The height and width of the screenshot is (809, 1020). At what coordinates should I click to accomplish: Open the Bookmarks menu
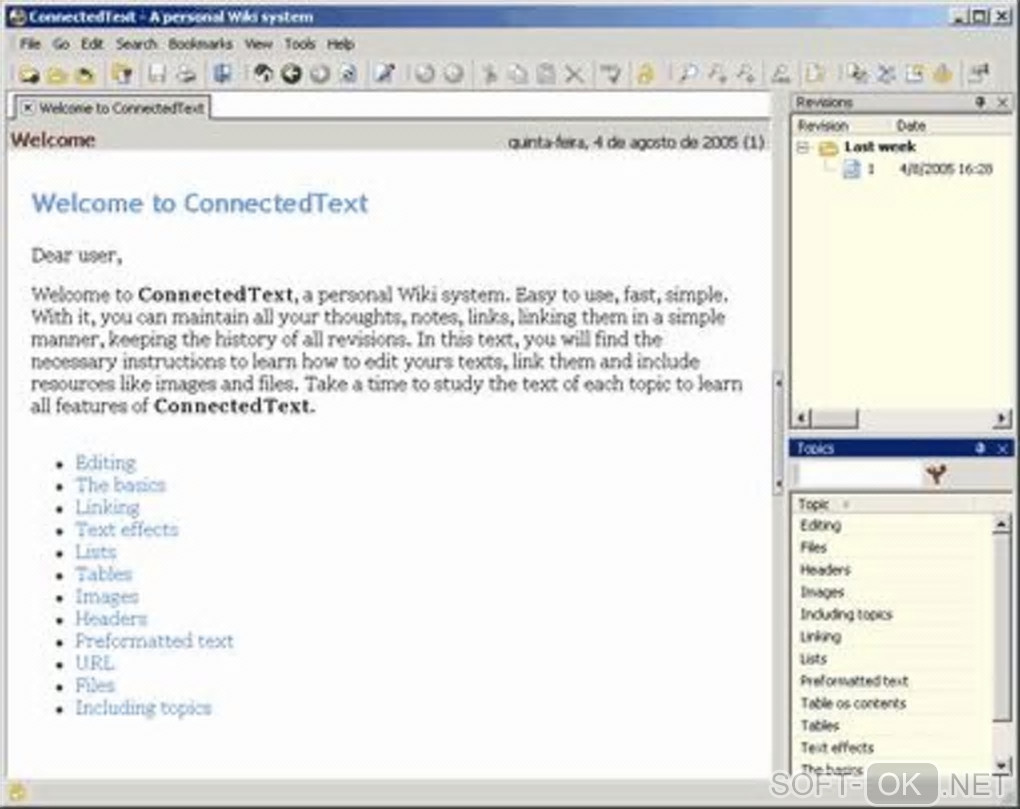point(200,44)
